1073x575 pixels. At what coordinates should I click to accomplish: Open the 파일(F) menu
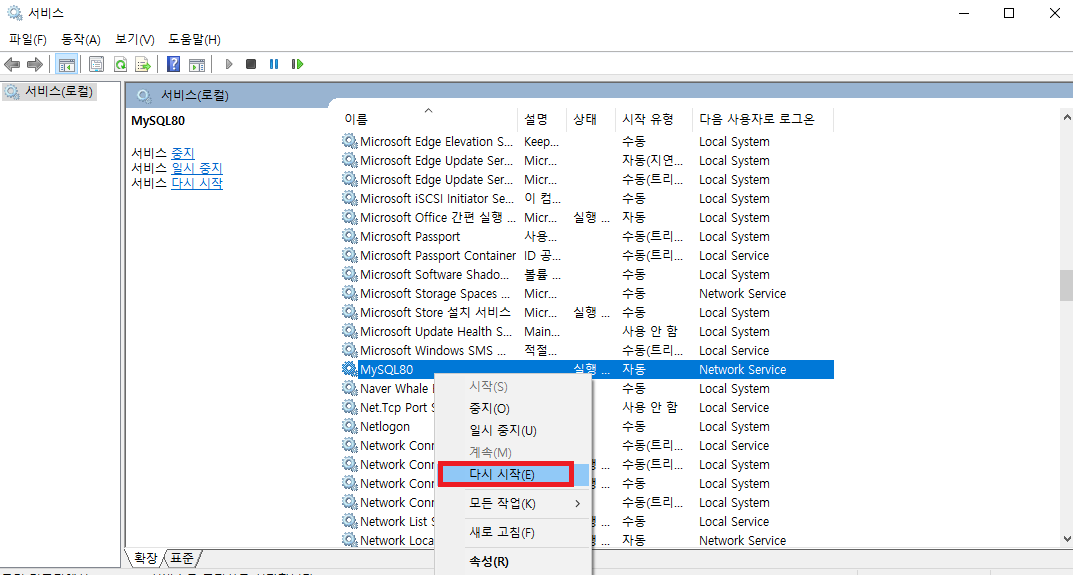[x=27, y=40]
